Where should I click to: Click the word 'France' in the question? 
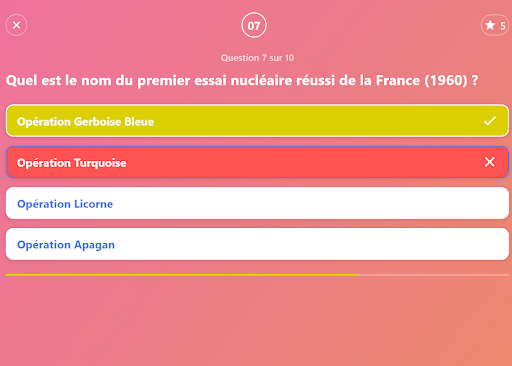(x=398, y=80)
